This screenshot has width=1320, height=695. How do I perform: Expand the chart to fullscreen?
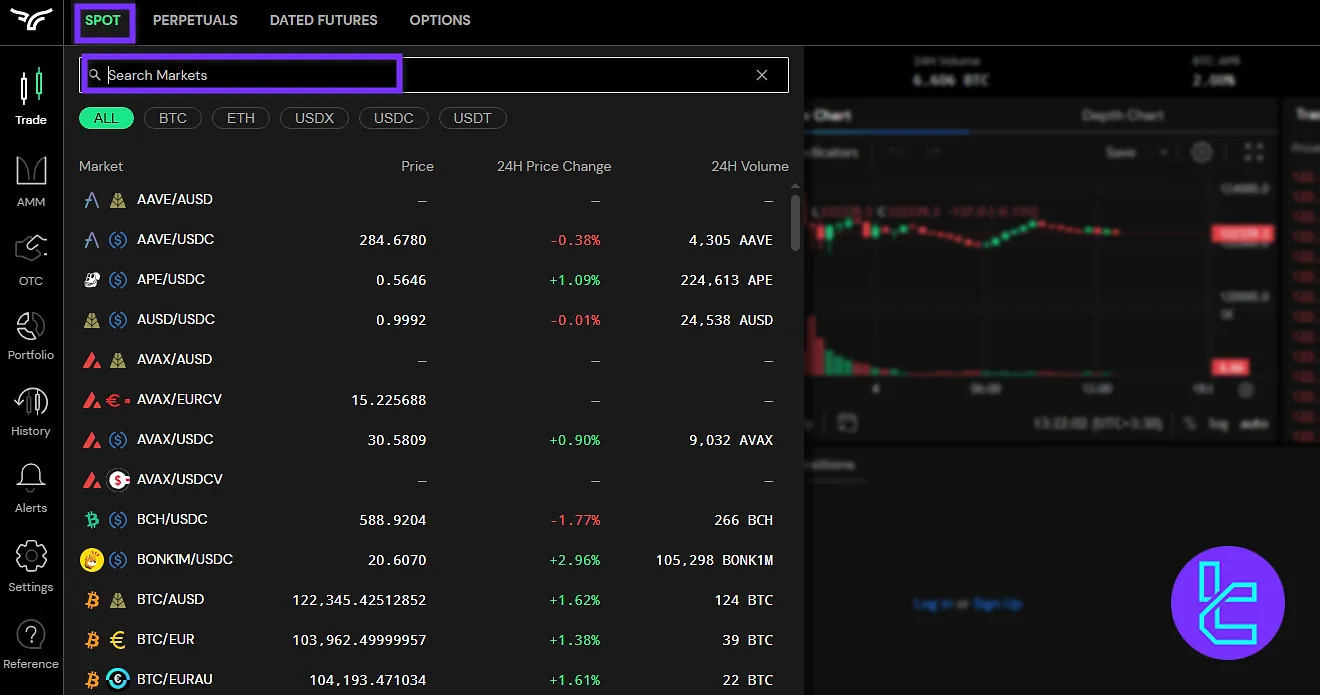tap(1255, 152)
